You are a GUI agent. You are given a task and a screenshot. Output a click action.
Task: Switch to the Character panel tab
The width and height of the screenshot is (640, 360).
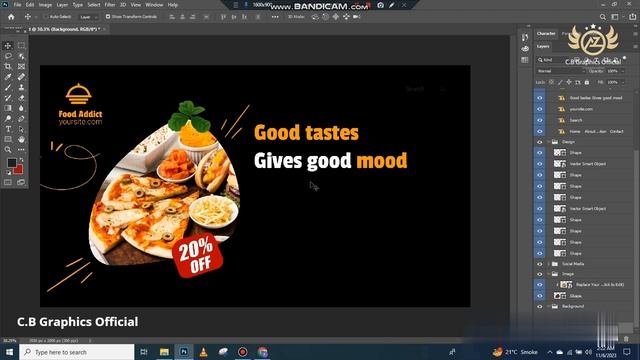click(x=546, y=33)
